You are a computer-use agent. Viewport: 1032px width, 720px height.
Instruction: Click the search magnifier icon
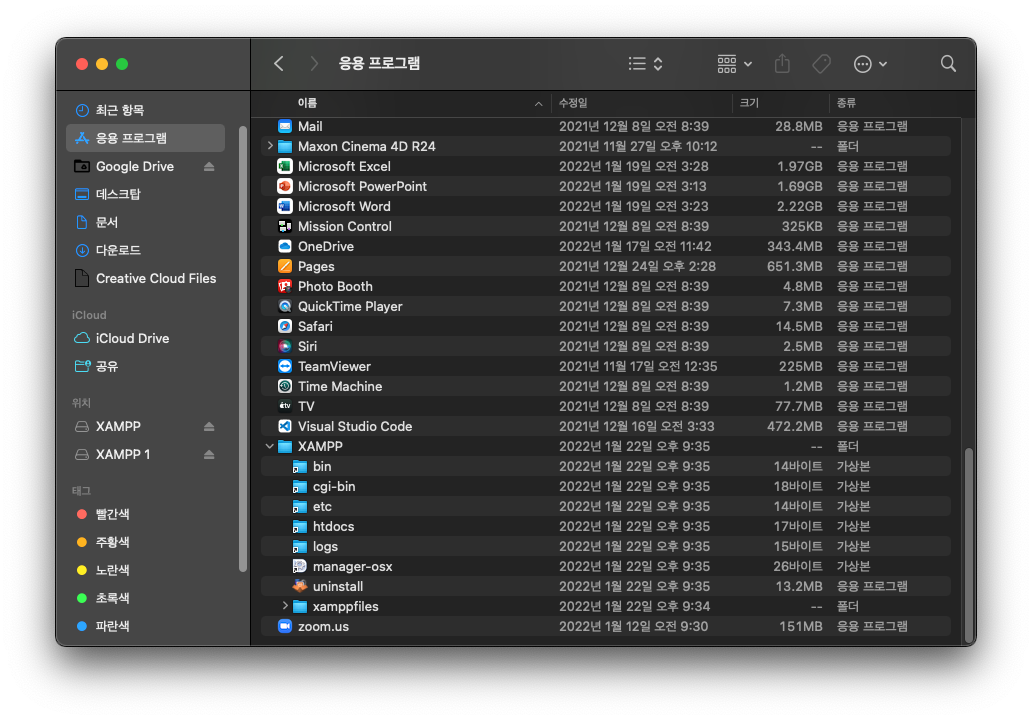pyautogui.click(x=948, y=64)
